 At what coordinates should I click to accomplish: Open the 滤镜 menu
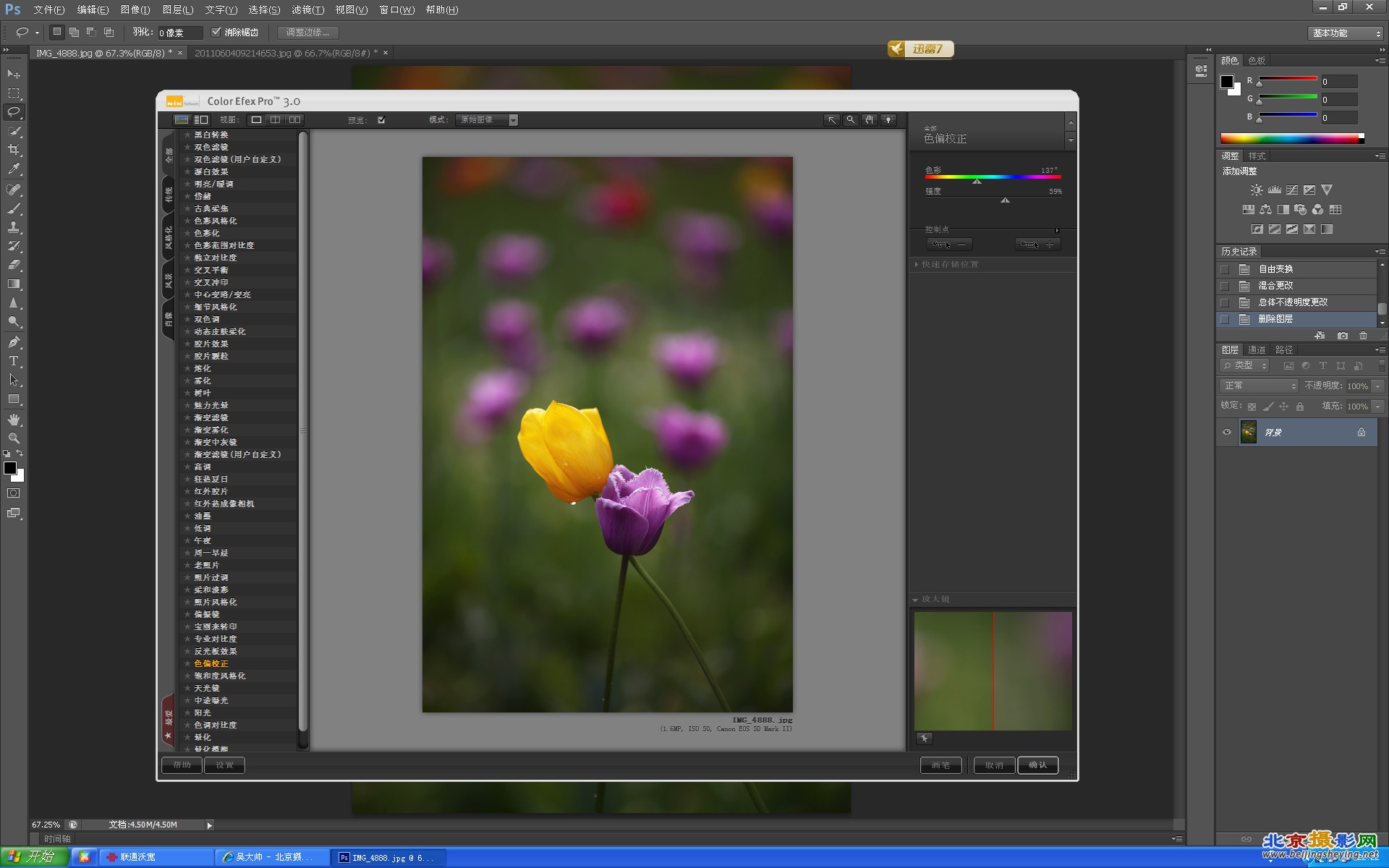(307, 10)
